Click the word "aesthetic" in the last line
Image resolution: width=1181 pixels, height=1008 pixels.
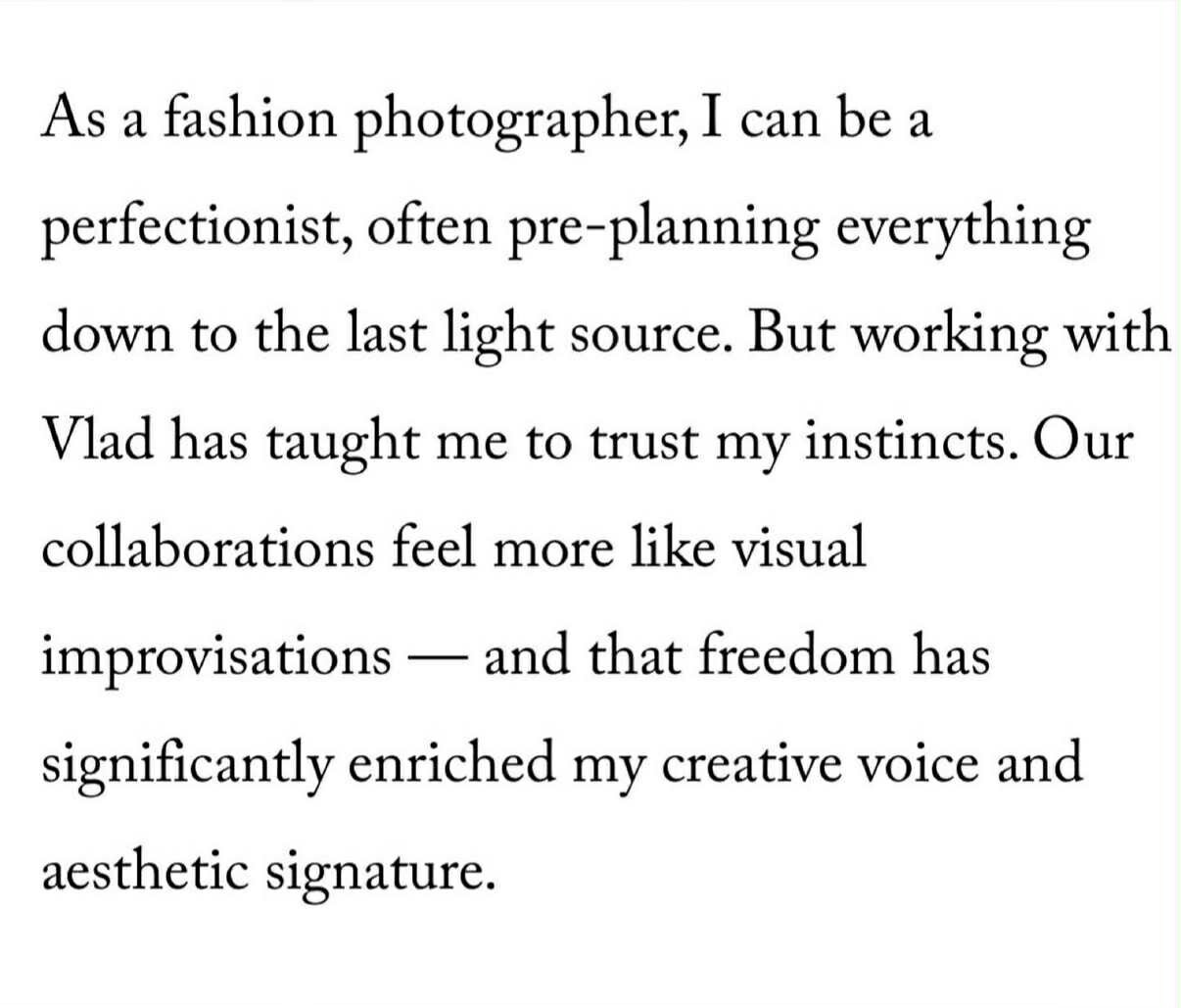144,870
